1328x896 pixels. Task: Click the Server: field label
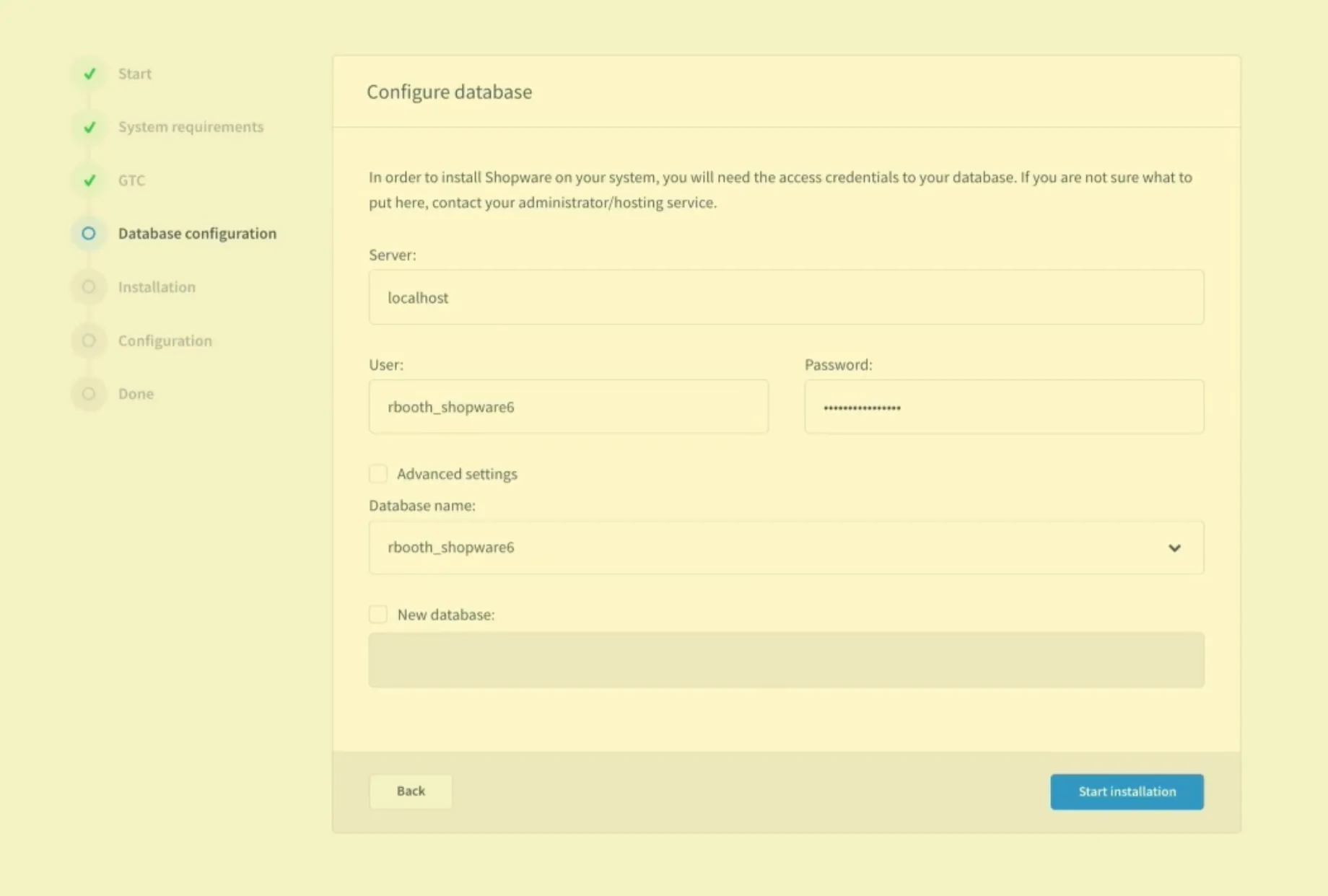coord(393,255)
